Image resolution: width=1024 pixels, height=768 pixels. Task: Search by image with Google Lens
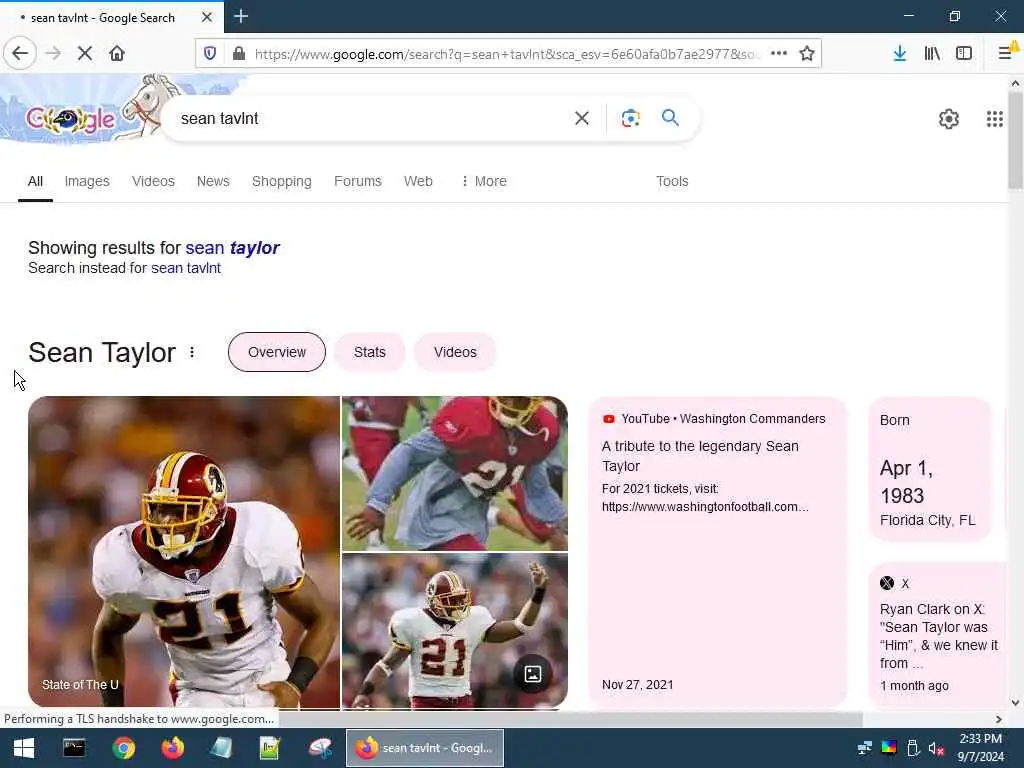(x=630, y=118)
